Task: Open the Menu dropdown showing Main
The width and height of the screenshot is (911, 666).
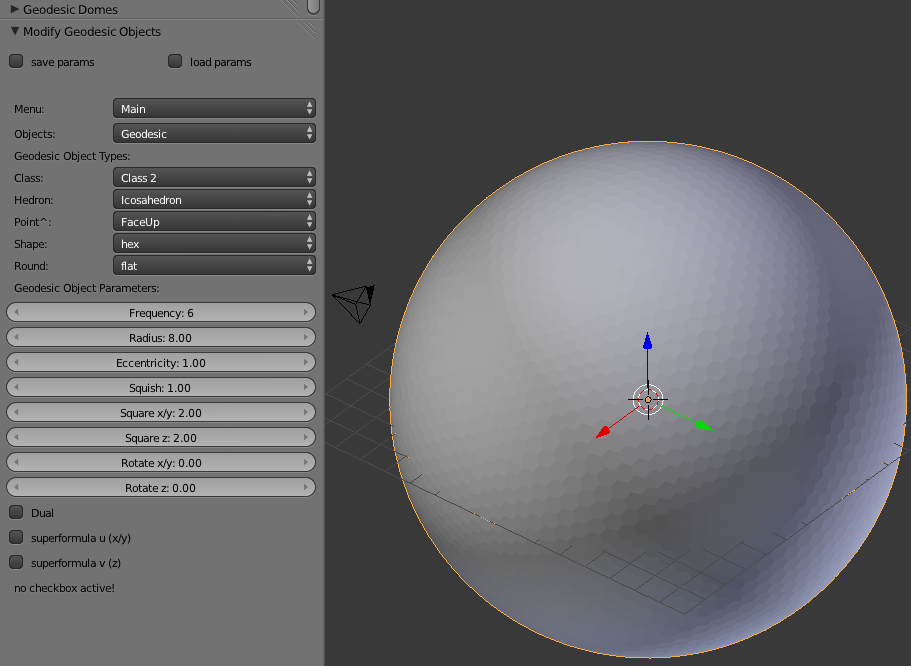Action: point(214,109)
